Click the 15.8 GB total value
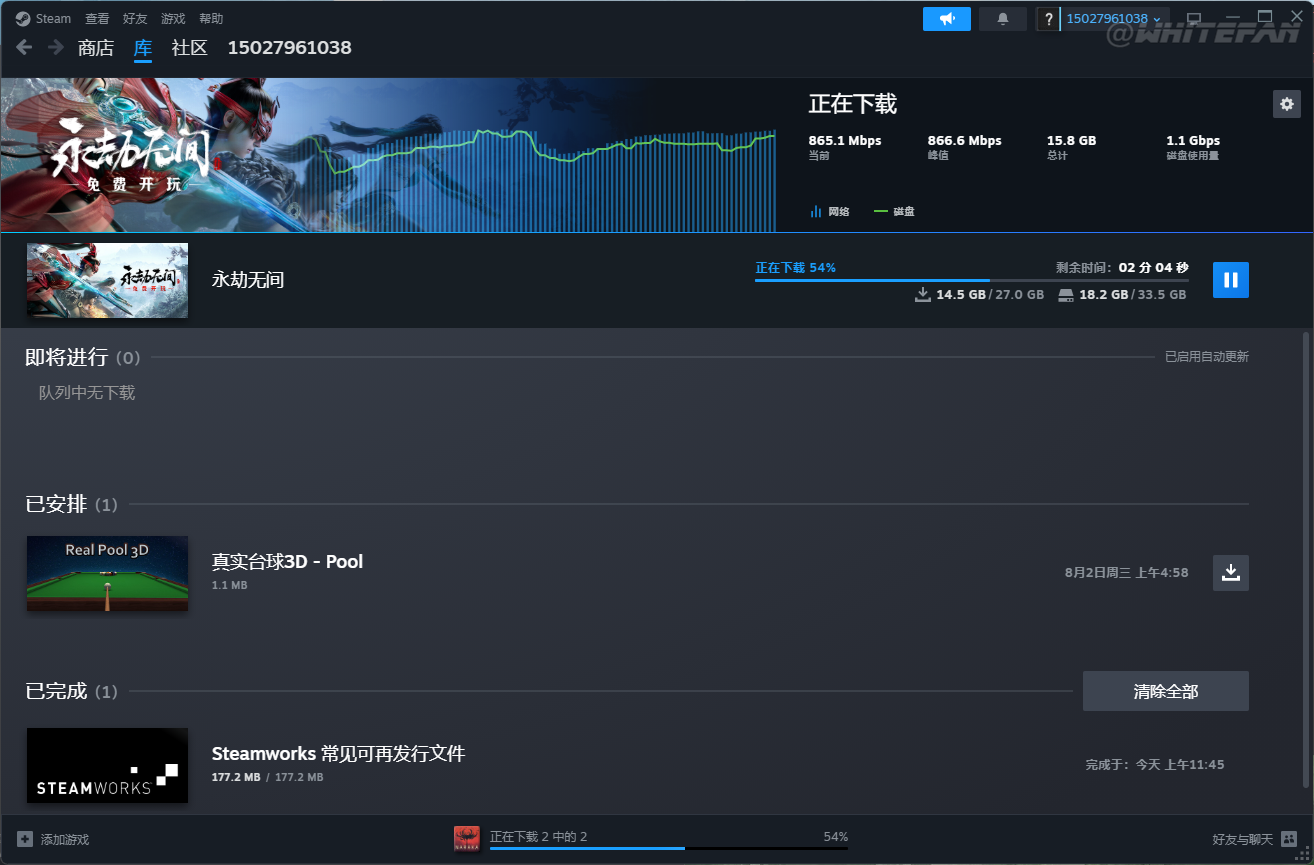Image resolution: width=1314 pixels, height=865 pixels. point(1071,141)
